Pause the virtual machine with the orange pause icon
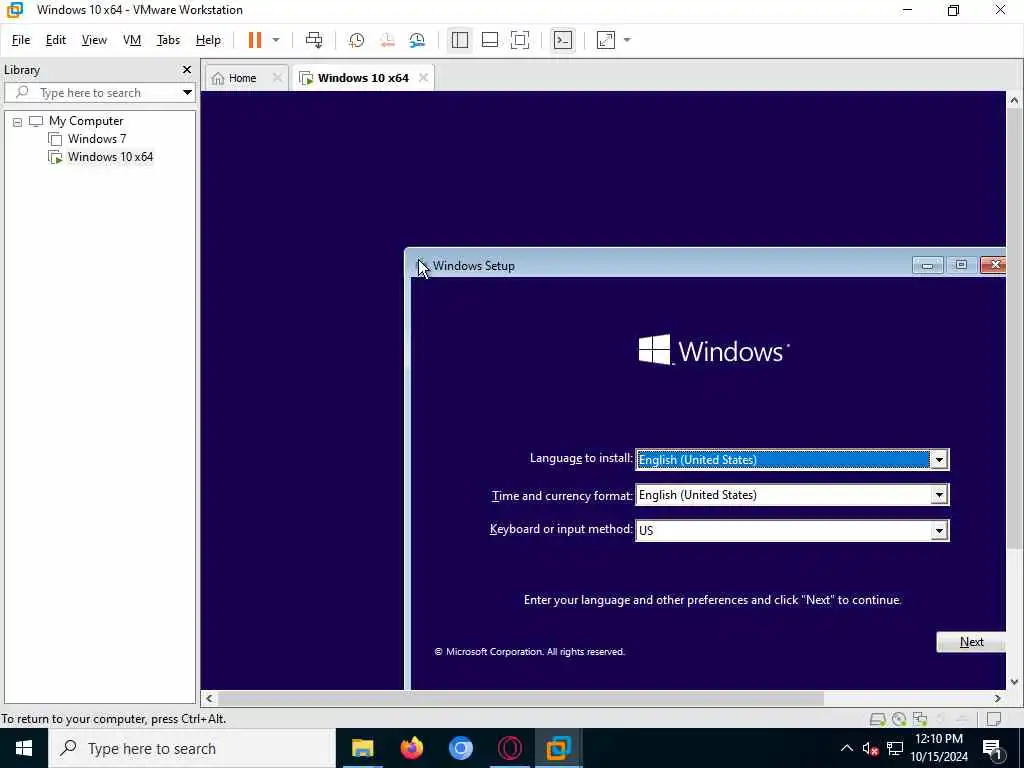 tap(255, 40)
